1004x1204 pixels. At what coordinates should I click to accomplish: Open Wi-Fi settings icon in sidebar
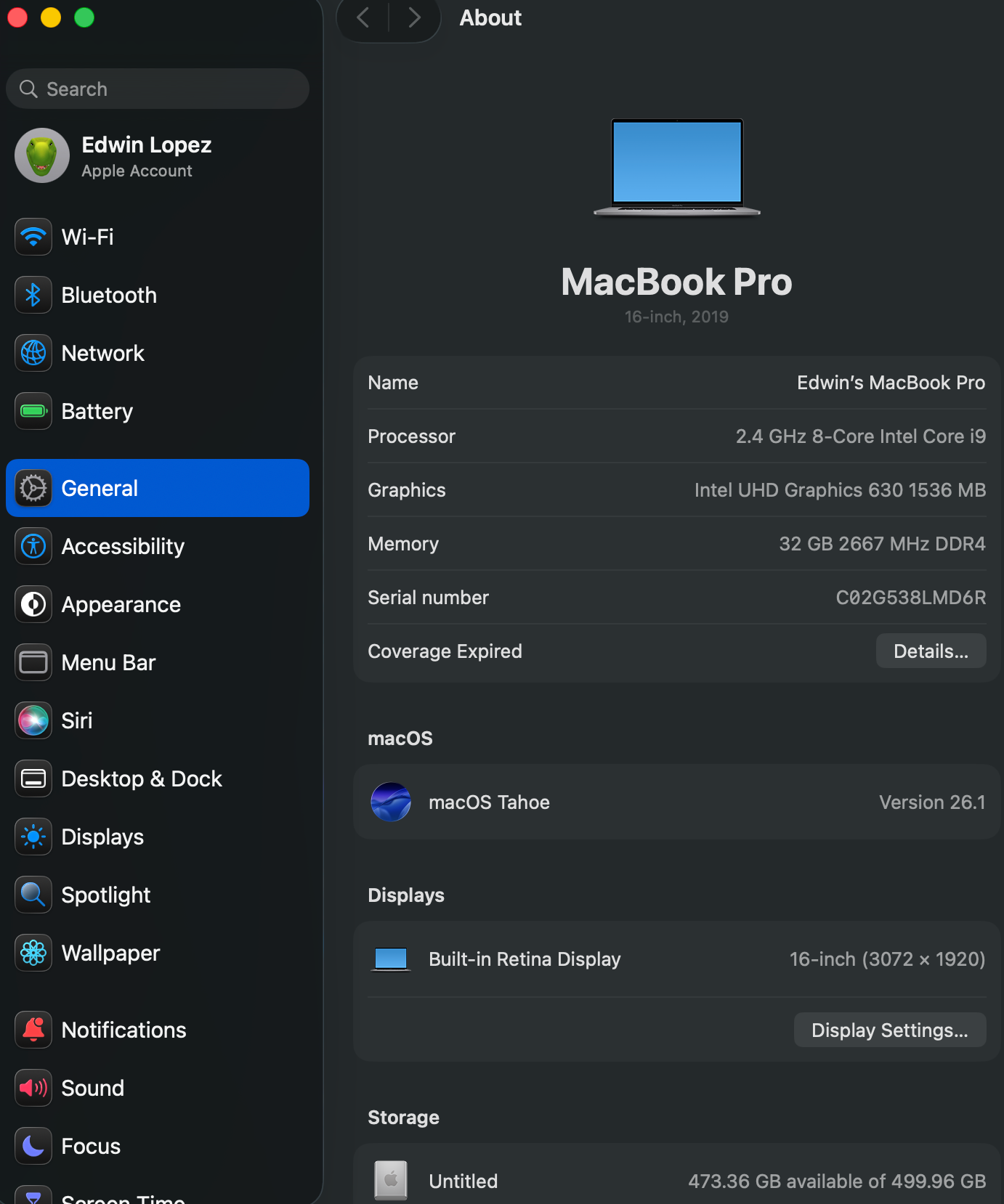pyautogui.click(x=33, y=237)
